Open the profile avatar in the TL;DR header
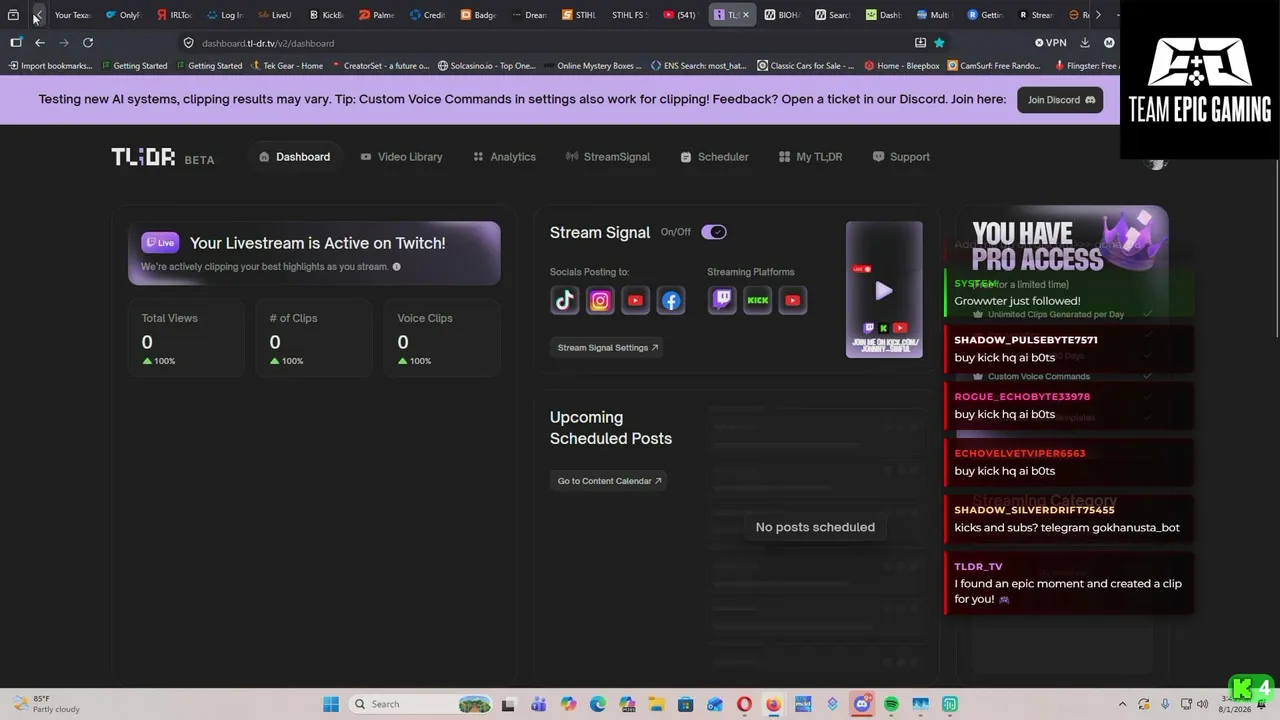Image resolution: width=1280 pixels, height=720 pixels. [x=1157, y=162]
